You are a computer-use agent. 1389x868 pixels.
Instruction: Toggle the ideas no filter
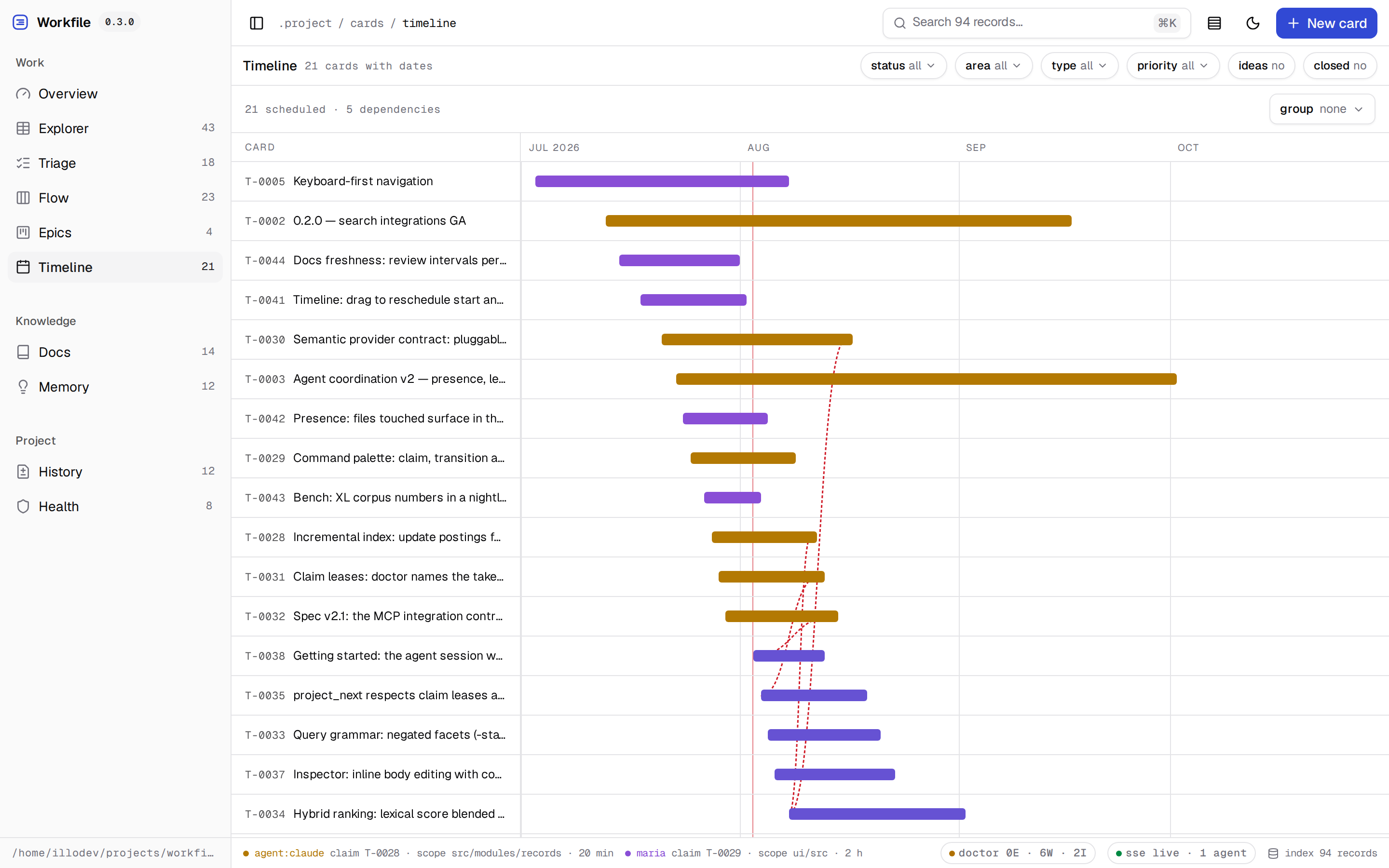1261,66
